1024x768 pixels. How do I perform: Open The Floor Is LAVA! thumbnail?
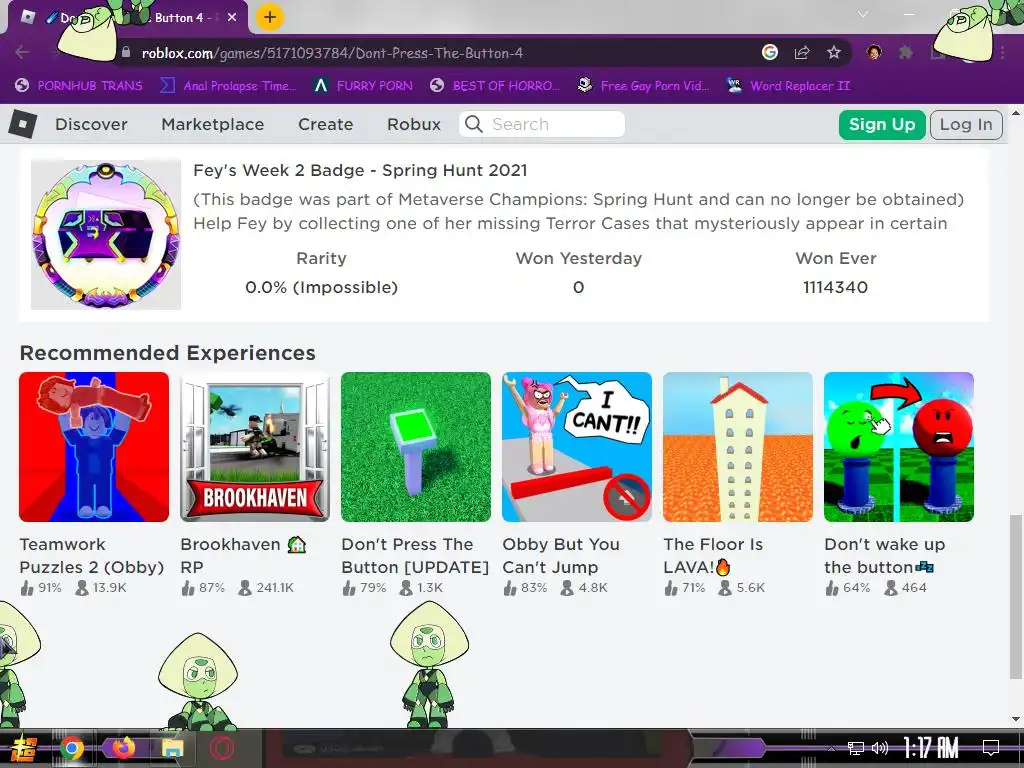point(738,447)
